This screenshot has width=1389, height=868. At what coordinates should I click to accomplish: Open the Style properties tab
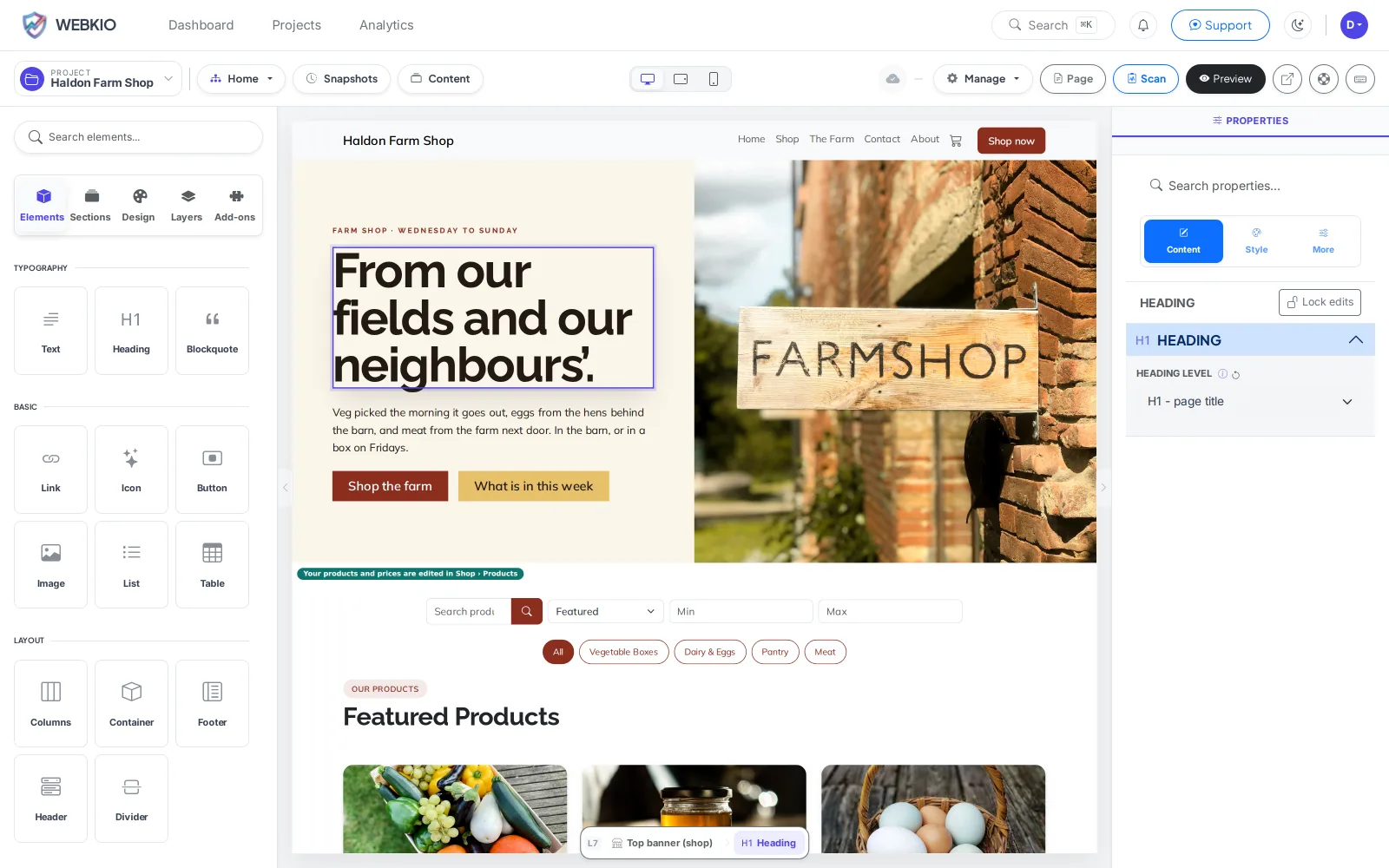(1256, 241)
